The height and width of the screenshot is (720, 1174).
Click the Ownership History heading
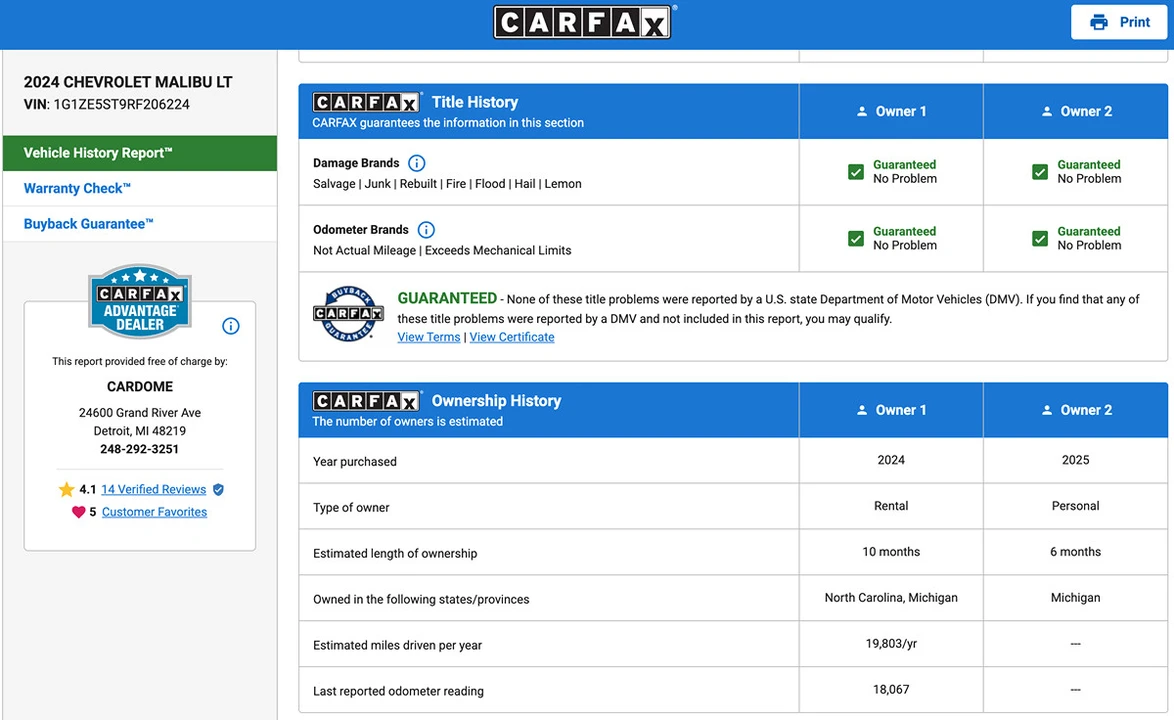click(x=496, y=400)
